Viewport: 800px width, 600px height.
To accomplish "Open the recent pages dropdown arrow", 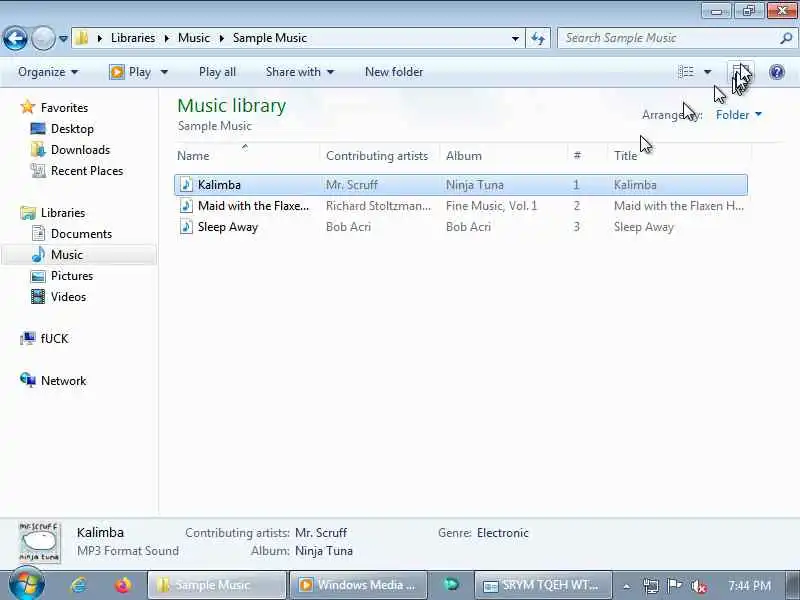I will click(63, 38).
